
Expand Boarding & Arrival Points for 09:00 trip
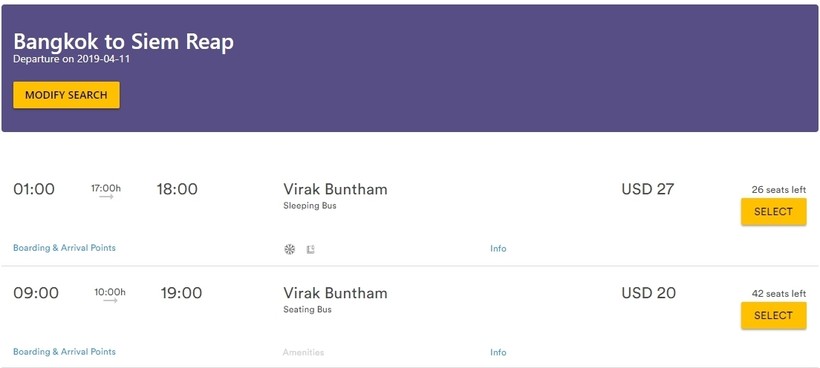click(x=64, y=352)
